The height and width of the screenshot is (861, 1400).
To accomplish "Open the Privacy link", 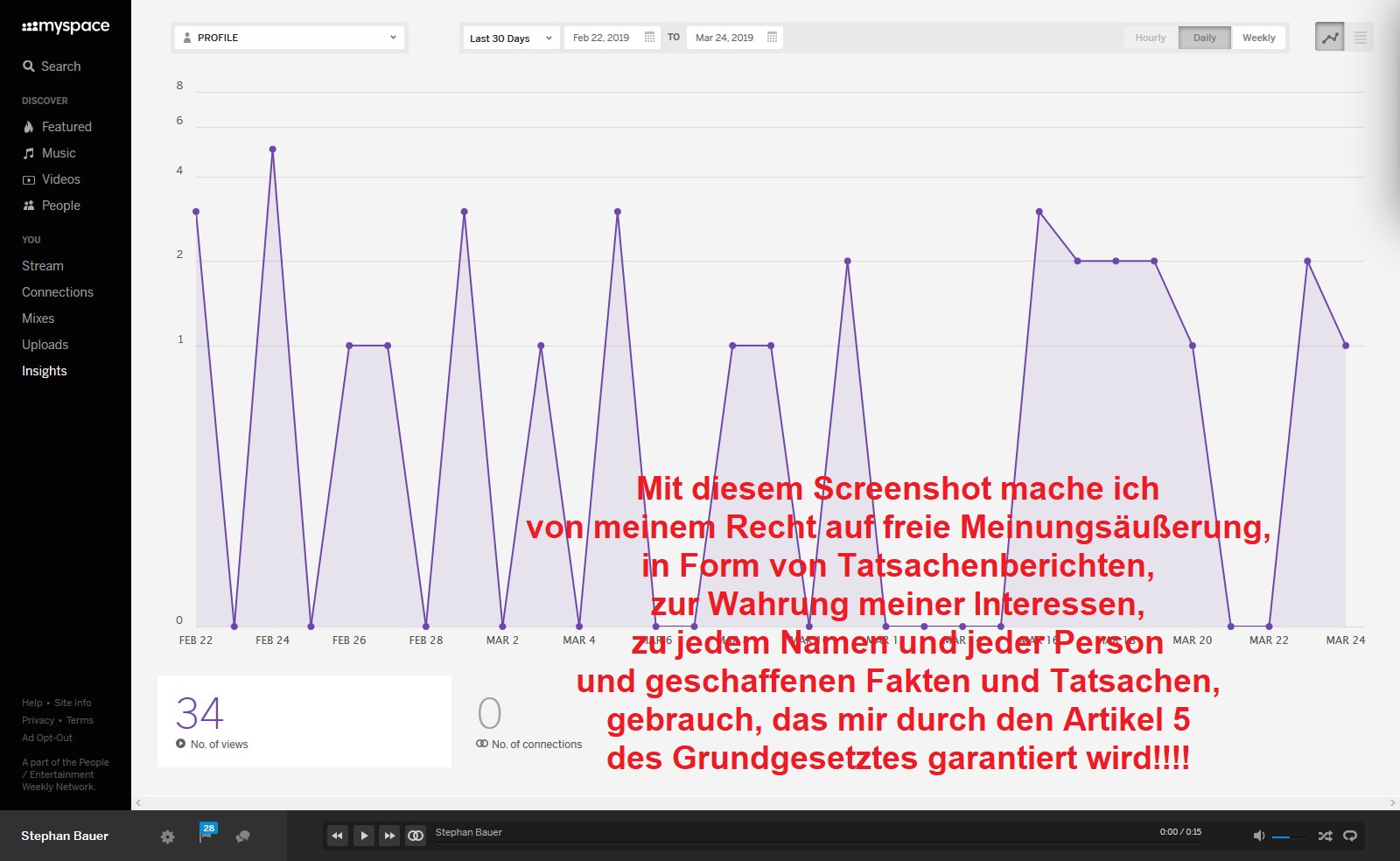I will tap(38, 720).
